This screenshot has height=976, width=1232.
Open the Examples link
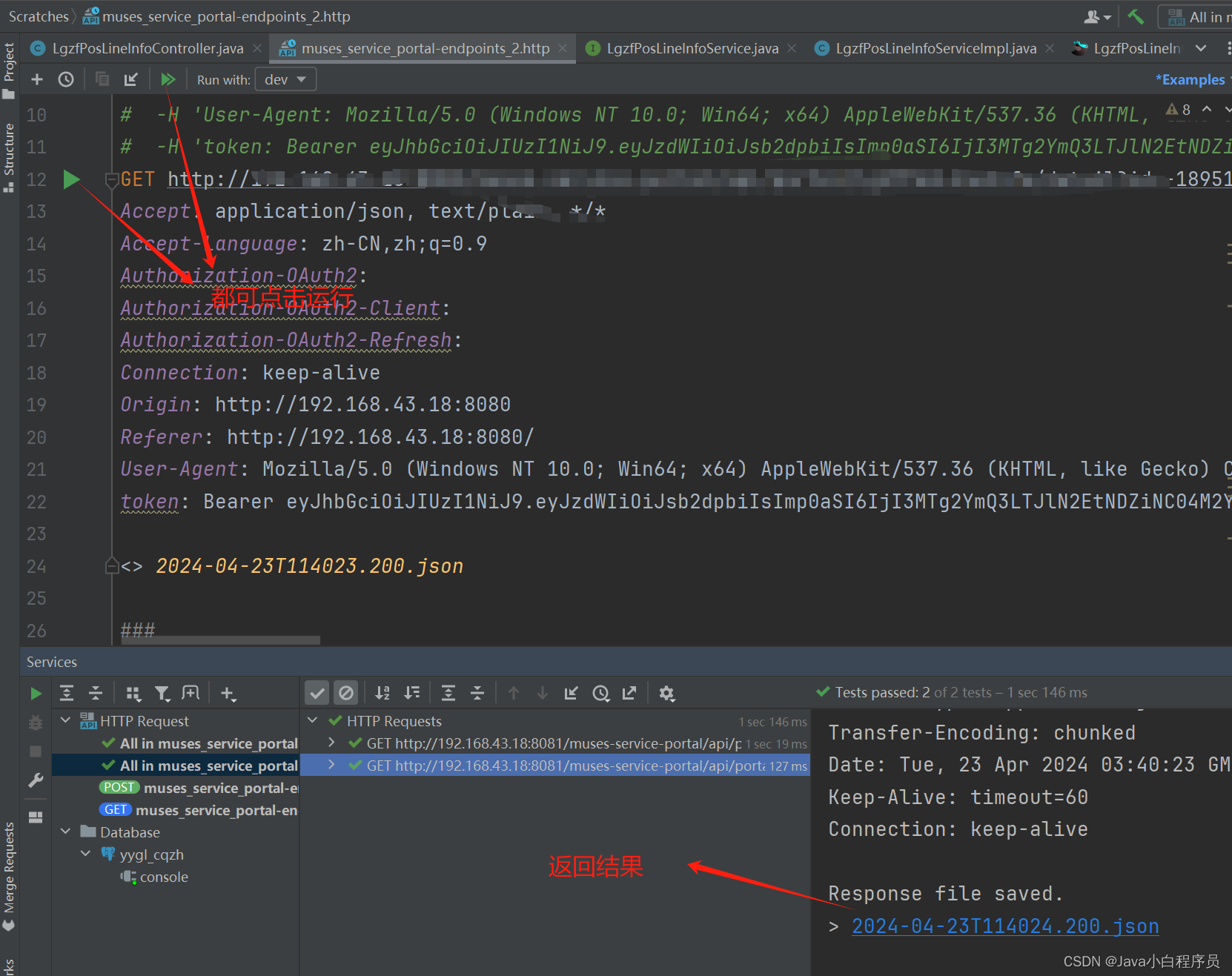pyautogui.click(x=1190, y=79)
